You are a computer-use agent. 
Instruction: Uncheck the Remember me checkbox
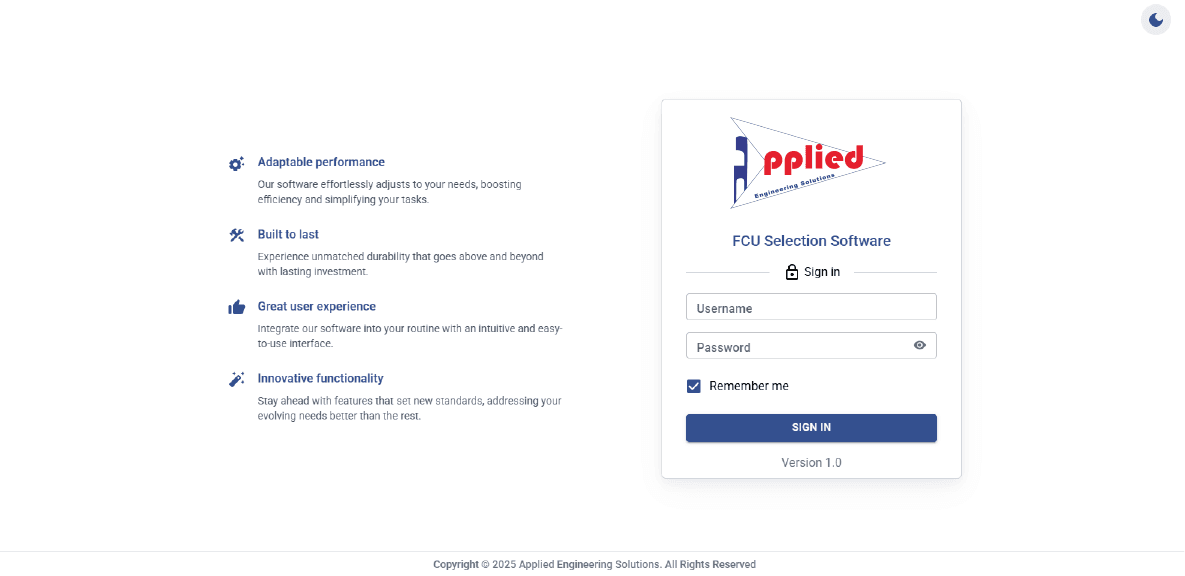[694, 386]
